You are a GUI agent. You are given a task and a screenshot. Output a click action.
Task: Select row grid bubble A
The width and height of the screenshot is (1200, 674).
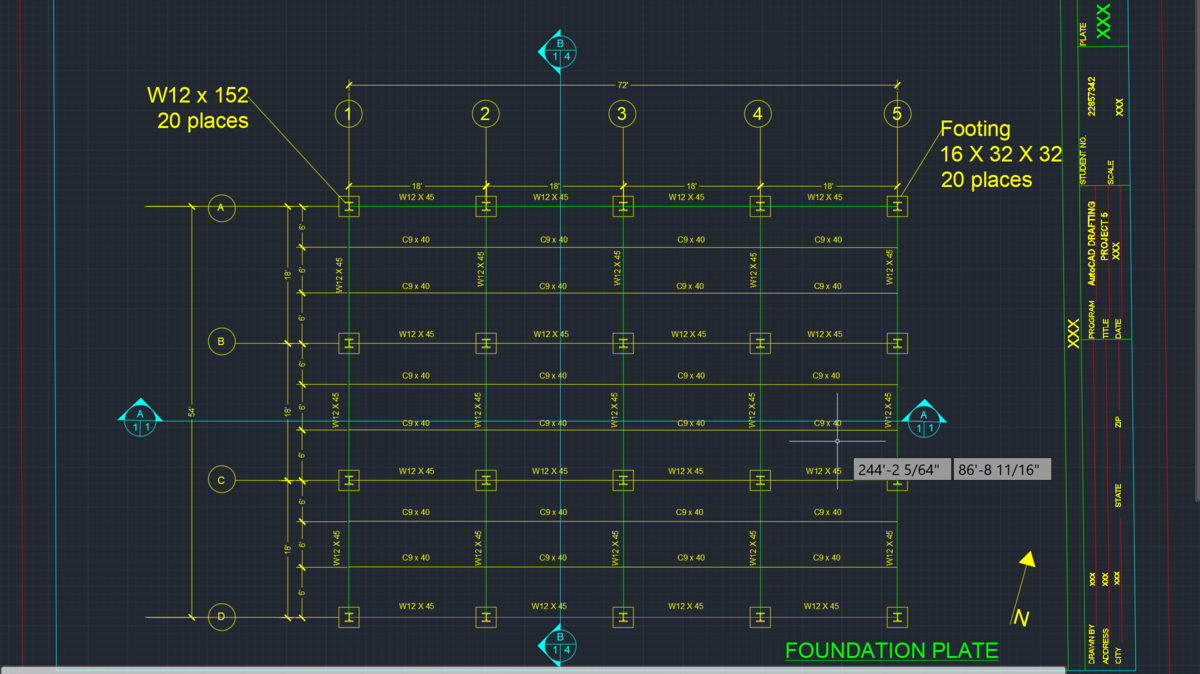[221, 207]
